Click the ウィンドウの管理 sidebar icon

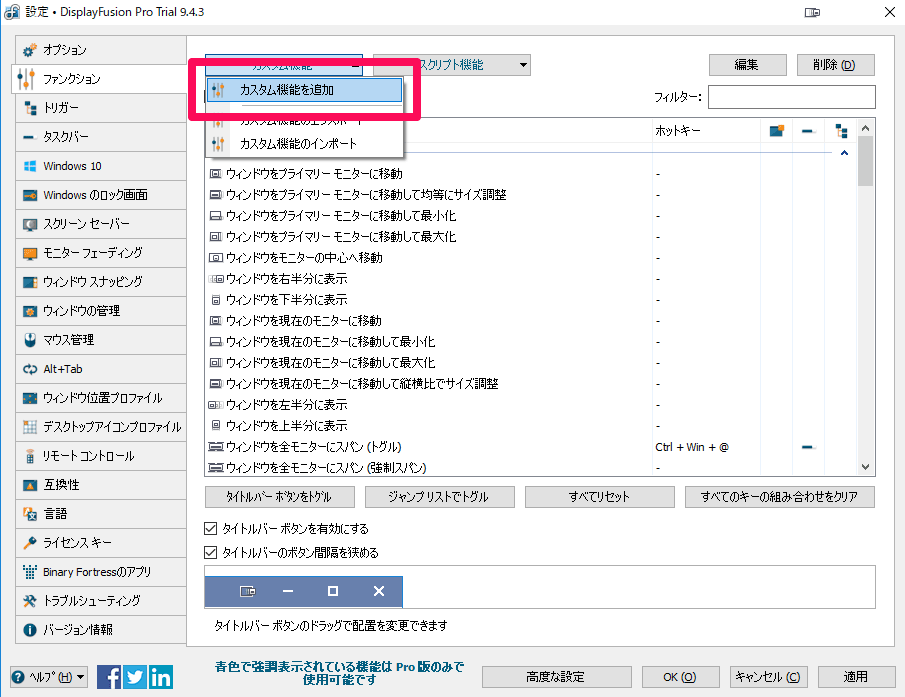(30, 311)
